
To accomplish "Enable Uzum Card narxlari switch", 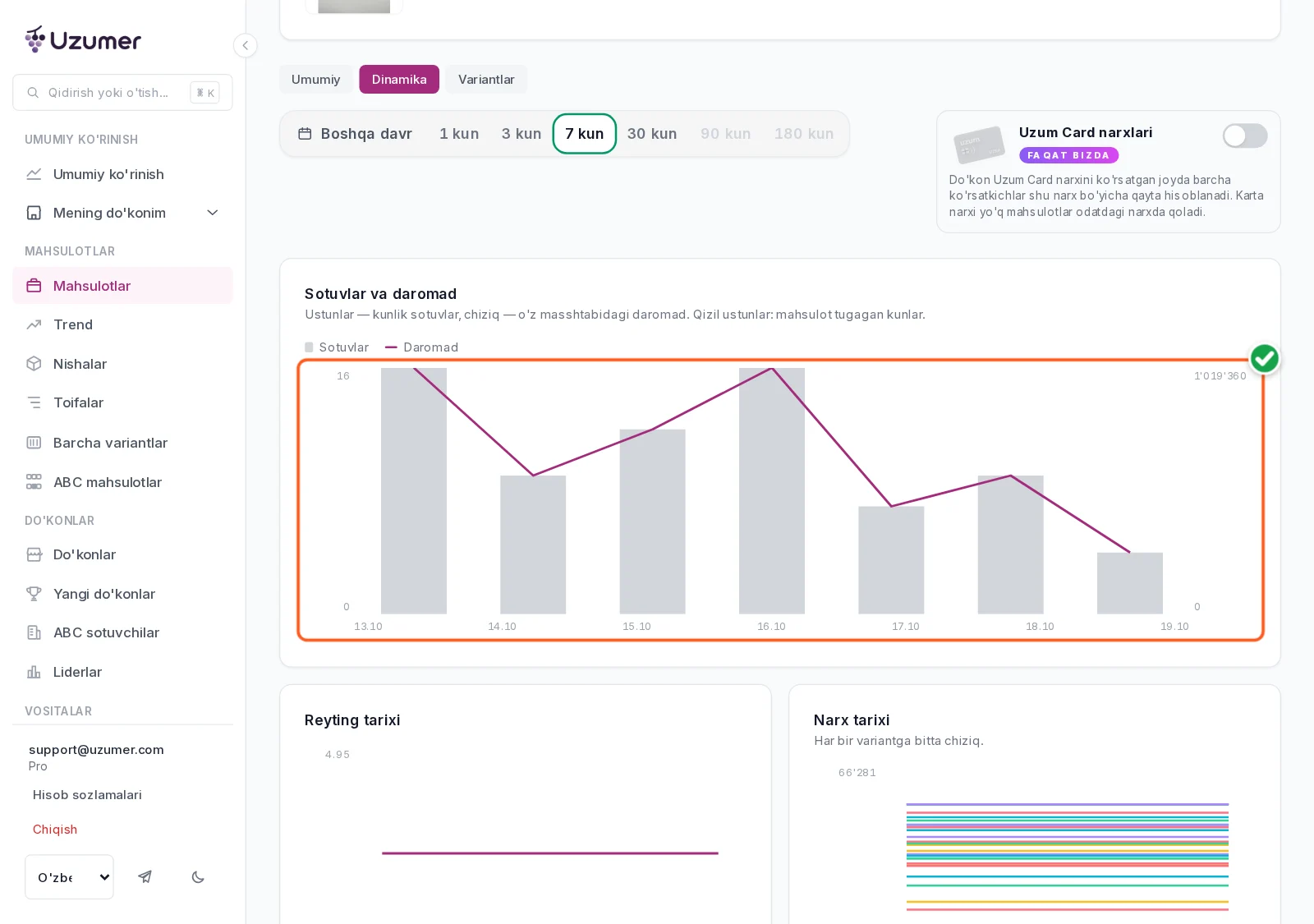I will (1245, 136).
